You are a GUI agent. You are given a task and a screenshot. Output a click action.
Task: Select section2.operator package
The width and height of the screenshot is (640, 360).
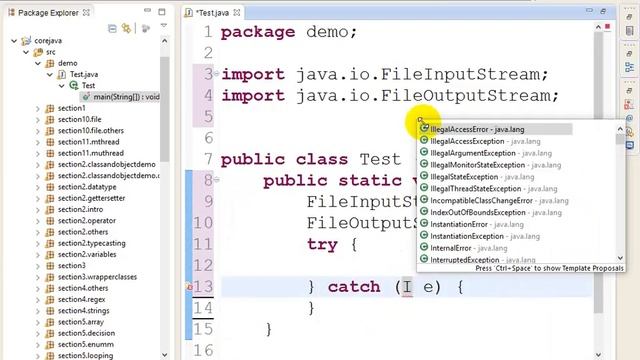pyautogui.click(x=87, y=221)
